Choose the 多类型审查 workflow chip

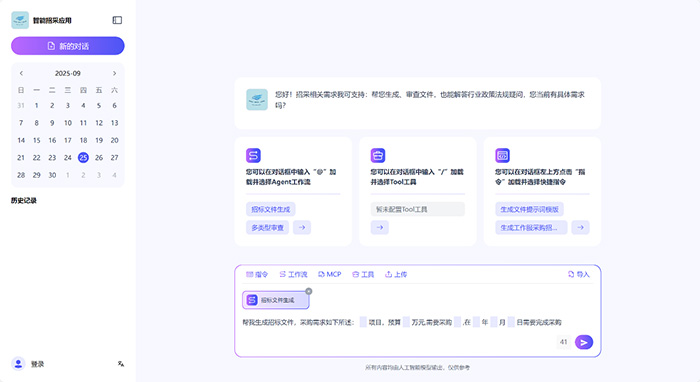[267, 227]
